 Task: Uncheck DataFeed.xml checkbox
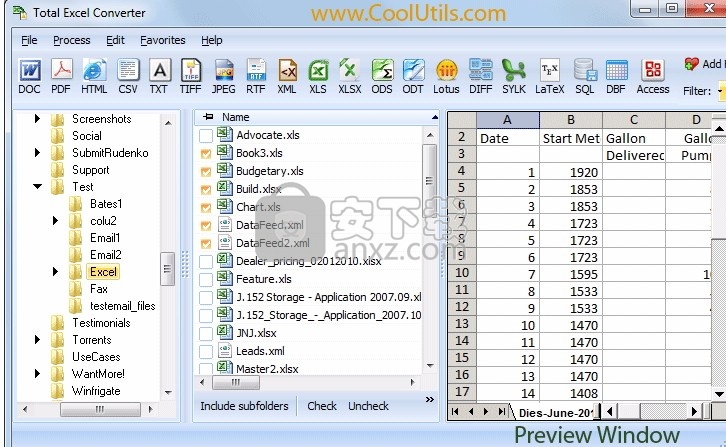tap(206, 226)
